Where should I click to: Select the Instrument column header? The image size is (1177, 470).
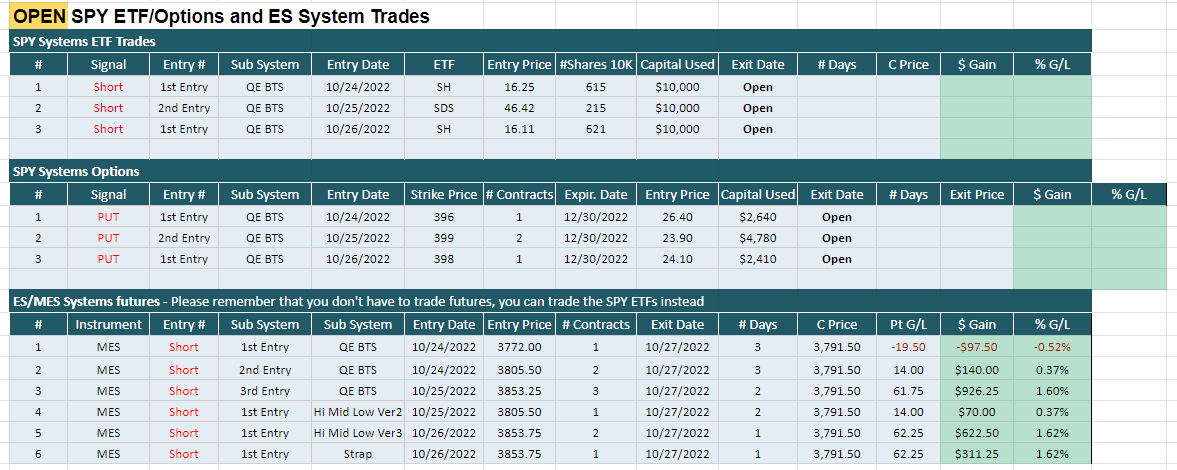click(x=108, y=325)
